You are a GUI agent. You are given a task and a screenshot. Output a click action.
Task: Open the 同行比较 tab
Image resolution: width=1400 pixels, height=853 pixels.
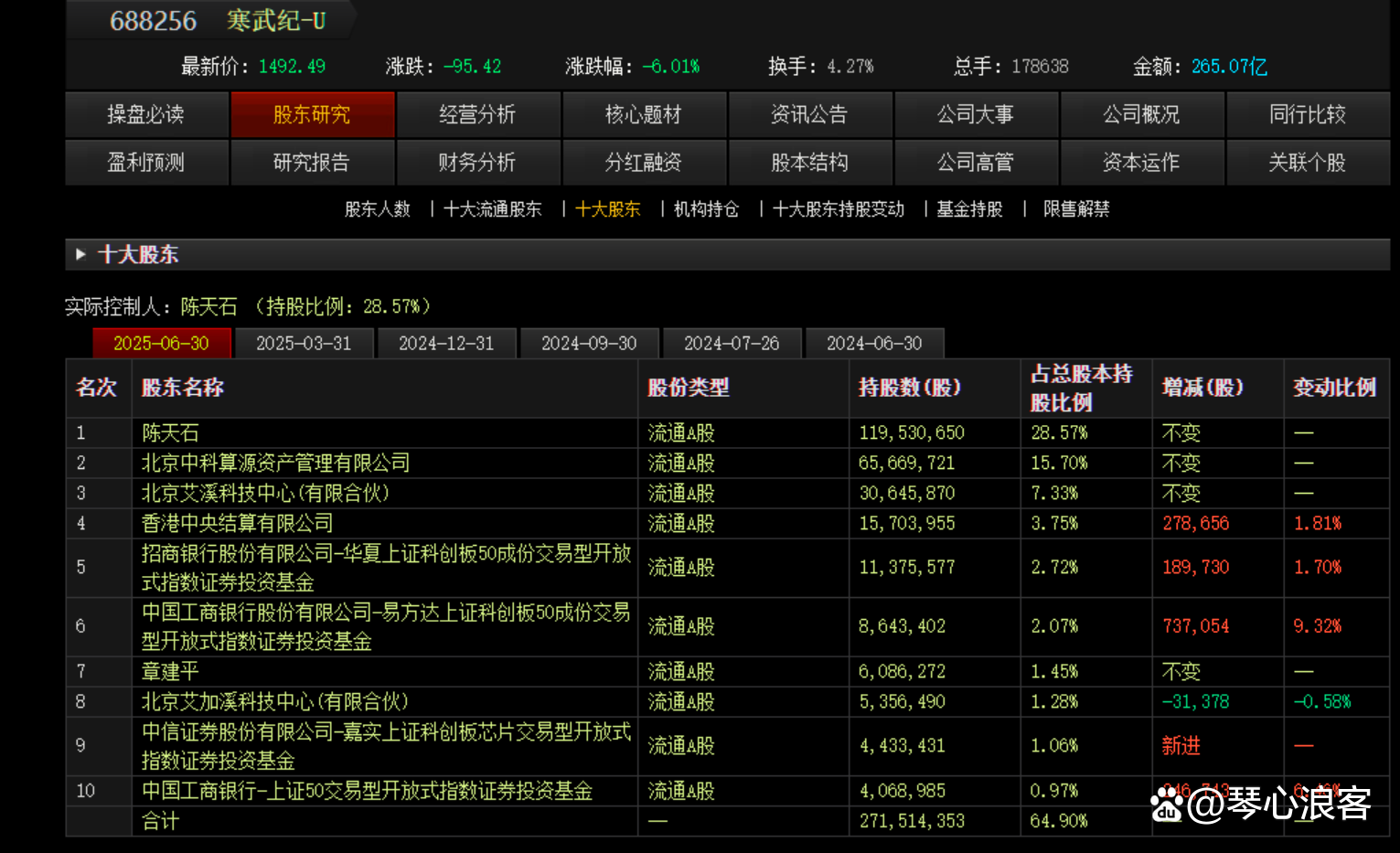pos(1308,114)
